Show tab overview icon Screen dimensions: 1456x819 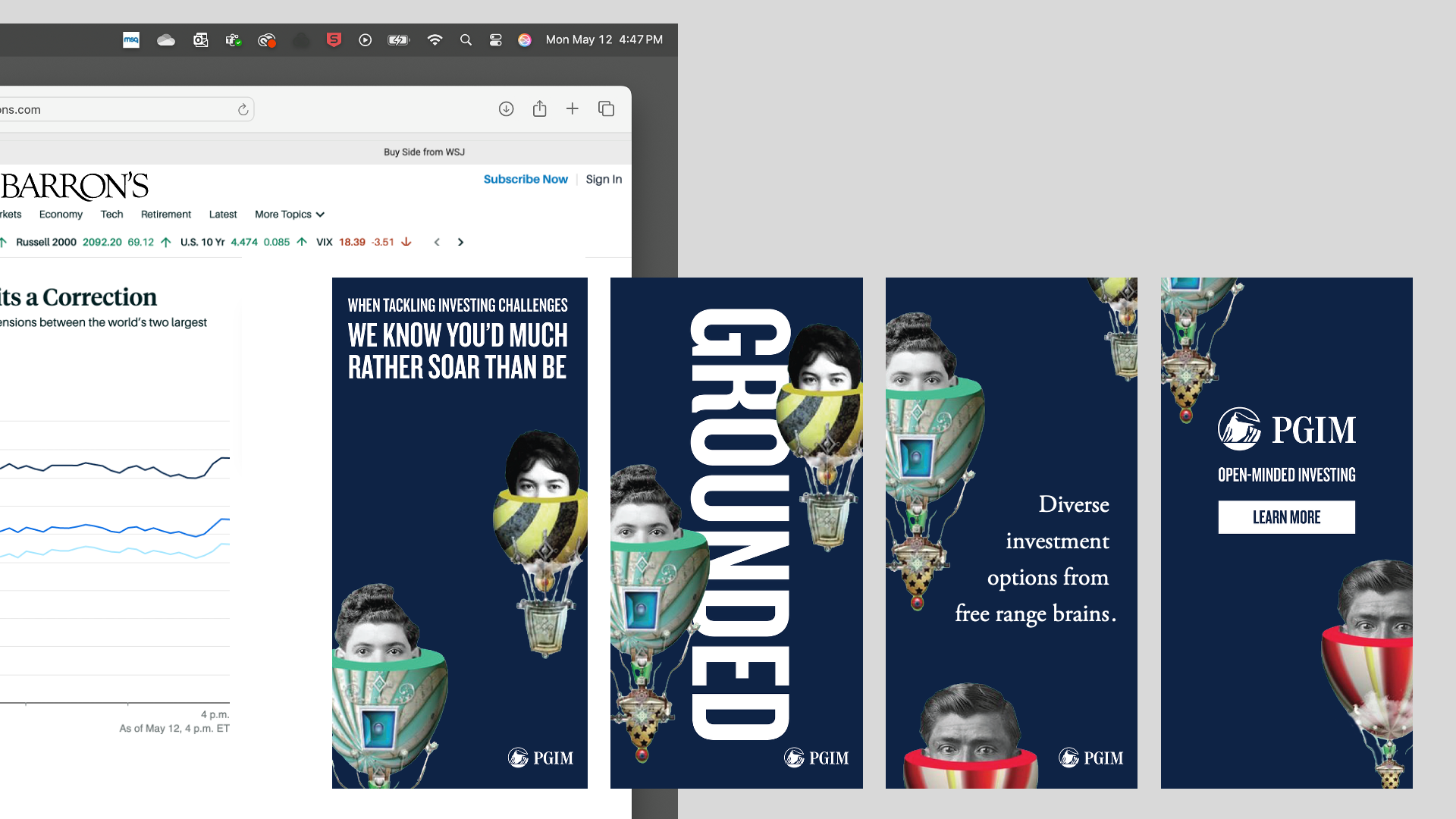[606, 109]
